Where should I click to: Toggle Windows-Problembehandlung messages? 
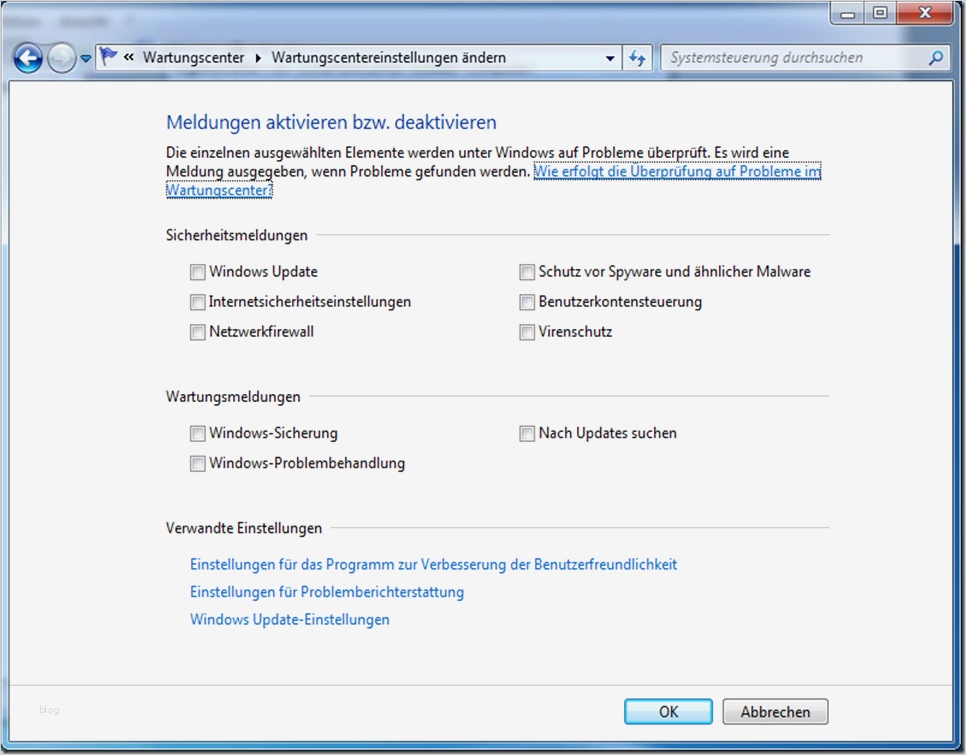click(197, 463)
